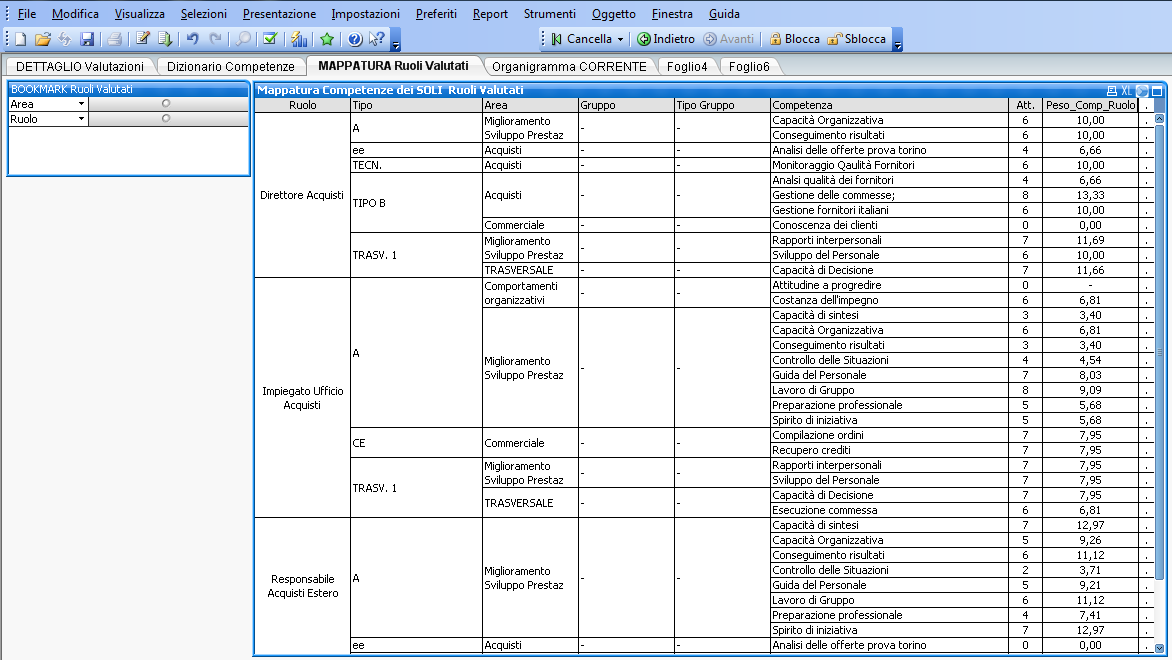Select the Organigramma CORRENTE sheet tab
The image size is (1172, 660).
pyautogui.click(x=570, y=67)
